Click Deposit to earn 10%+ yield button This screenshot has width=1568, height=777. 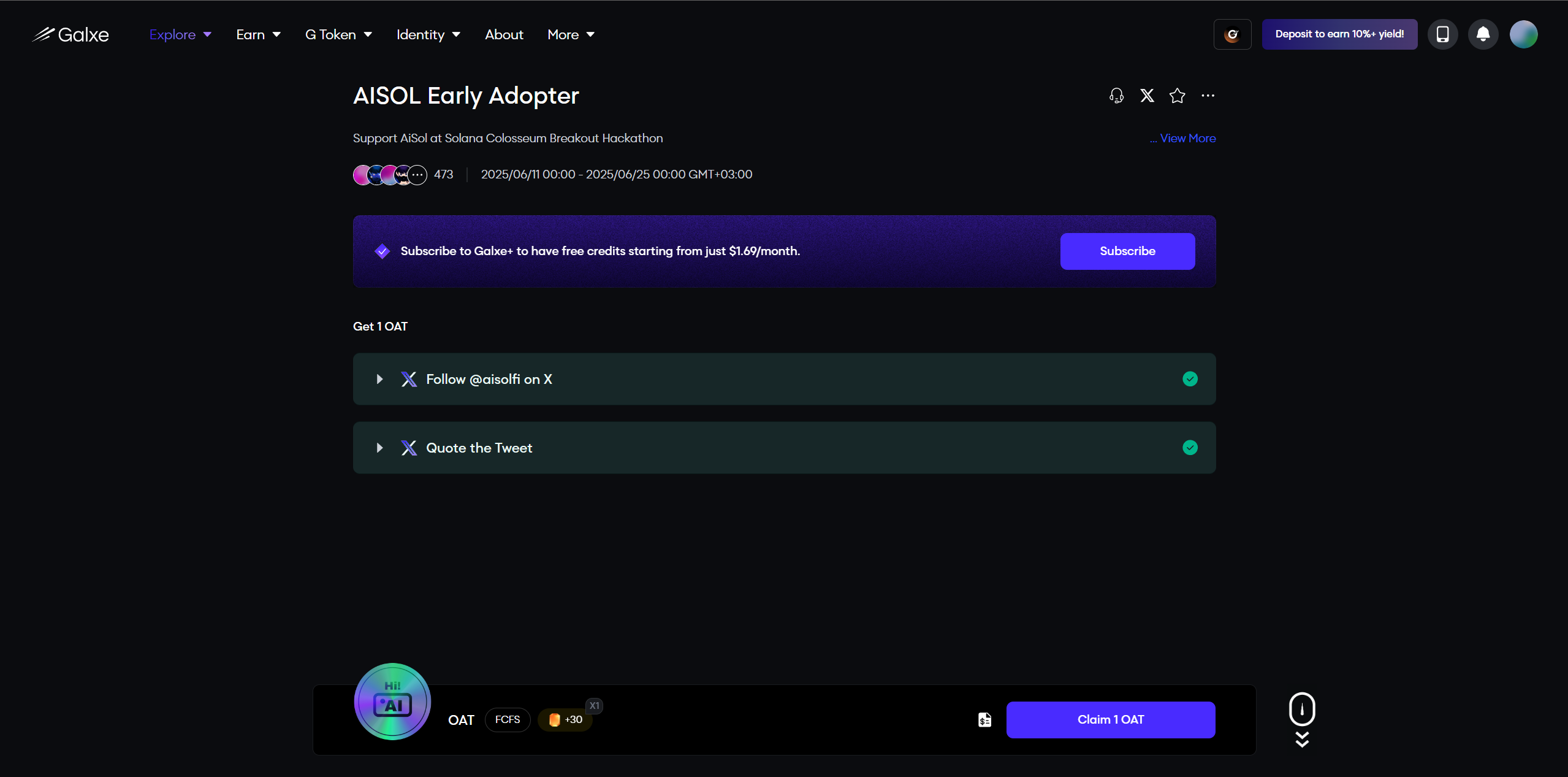[1339, 34]
